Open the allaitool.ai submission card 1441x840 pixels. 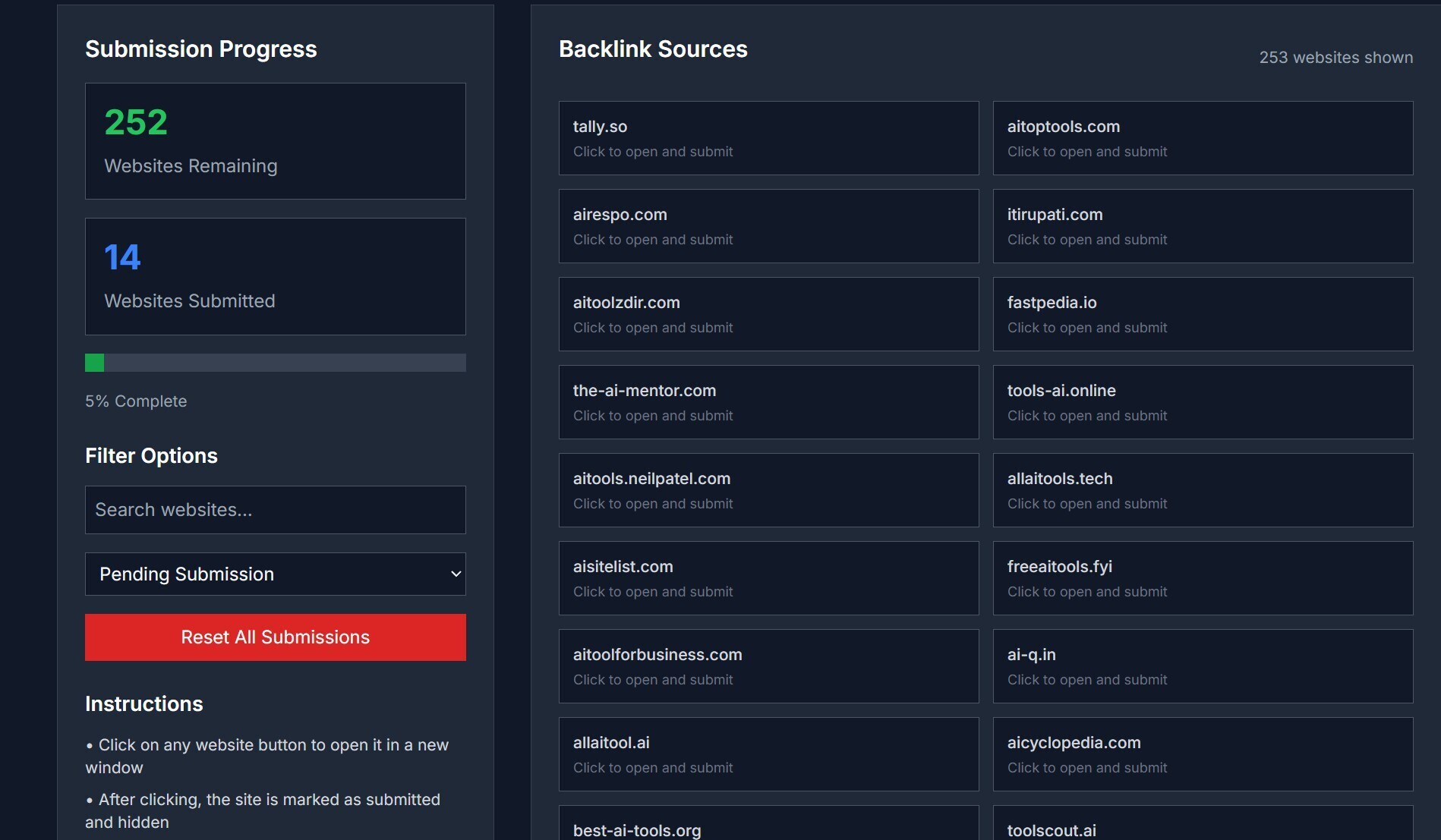(768, 754)
